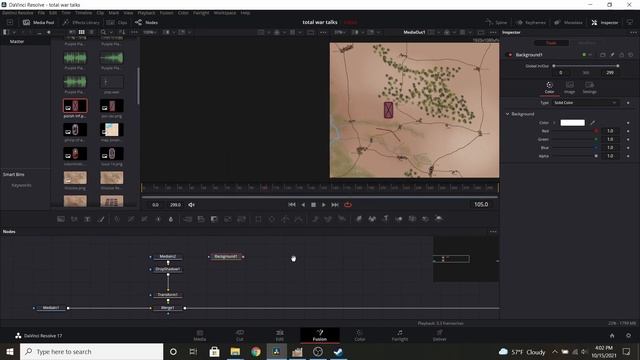Toggle the Nodes panel button

coord(146,22)
